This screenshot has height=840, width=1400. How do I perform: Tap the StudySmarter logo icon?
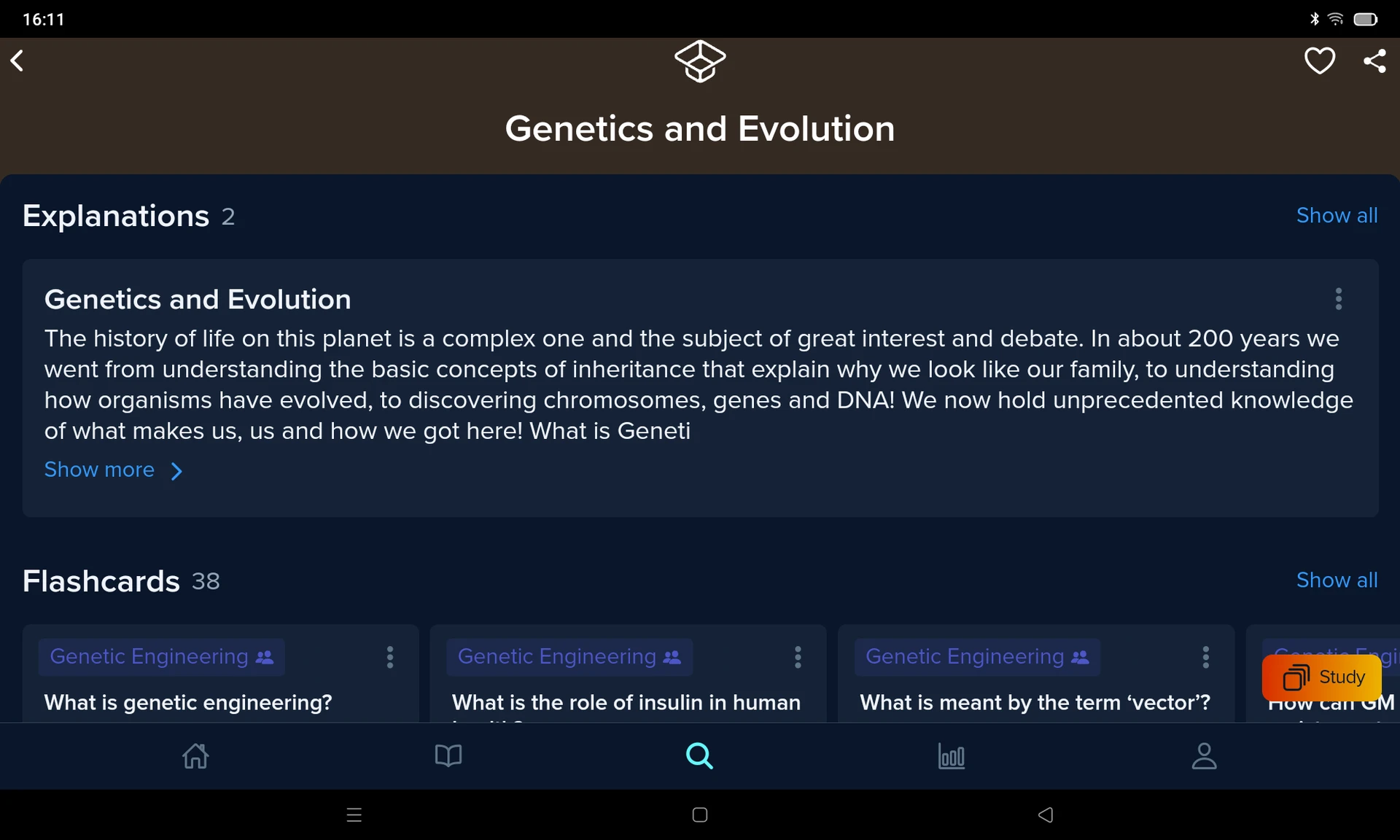click(x=700, y=61)
